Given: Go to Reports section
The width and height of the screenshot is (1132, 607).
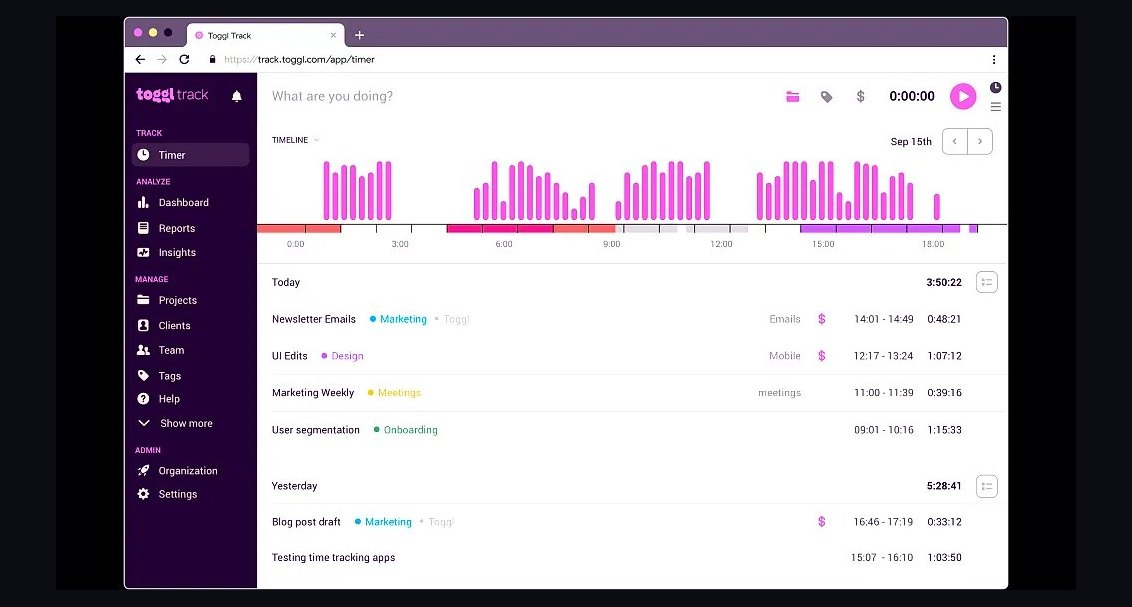Looking at the screenshot, I should [177, 228].
